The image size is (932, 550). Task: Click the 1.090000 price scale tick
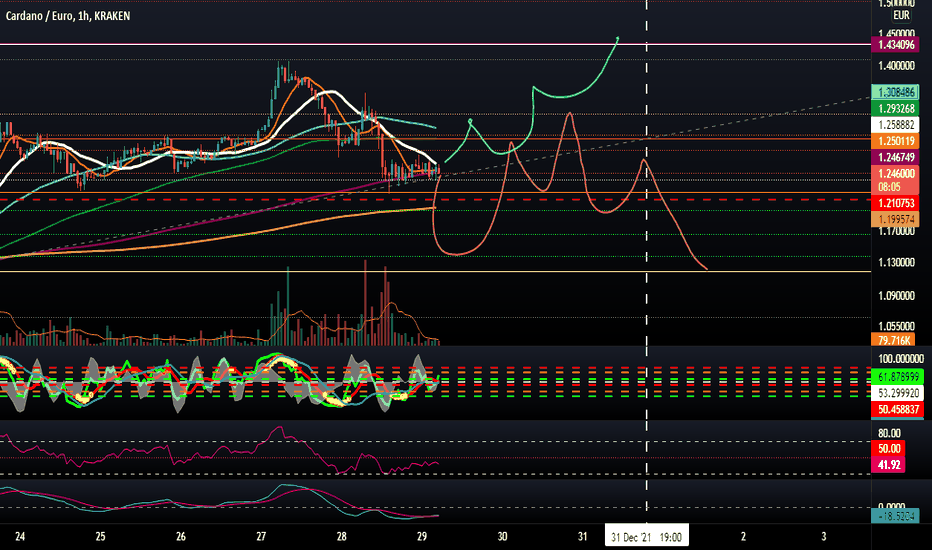(x=896, y=296)
